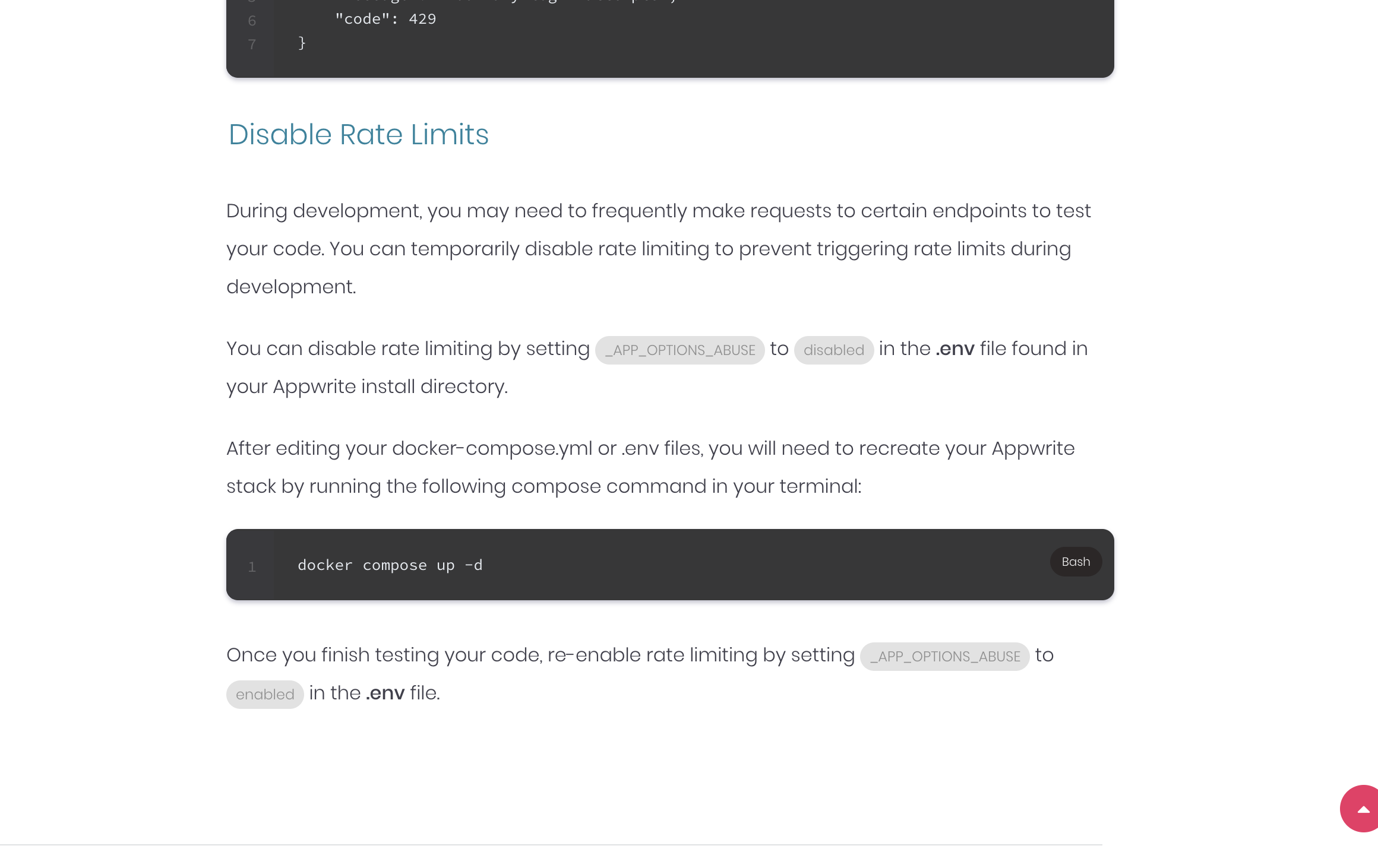Screen dimensions: 1378x868
Task: Click the "code": 429 line
Action: (385, 19)
